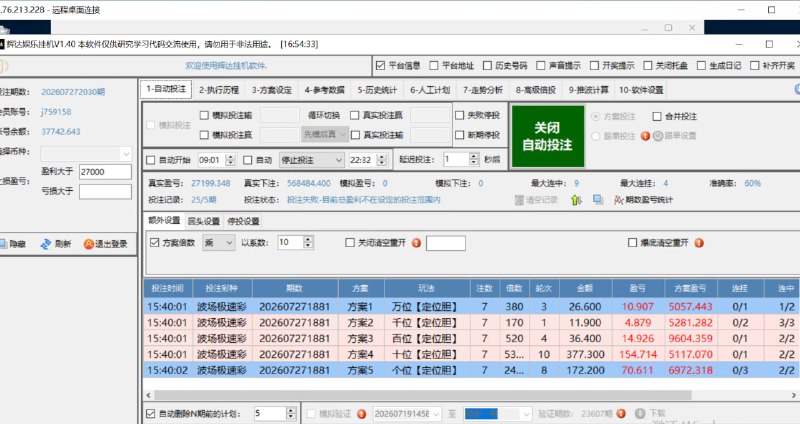Click red info icon beside 爆底清空重开
Image resolution: width=800 pixels, height=424 pixels.
point(699,243)
